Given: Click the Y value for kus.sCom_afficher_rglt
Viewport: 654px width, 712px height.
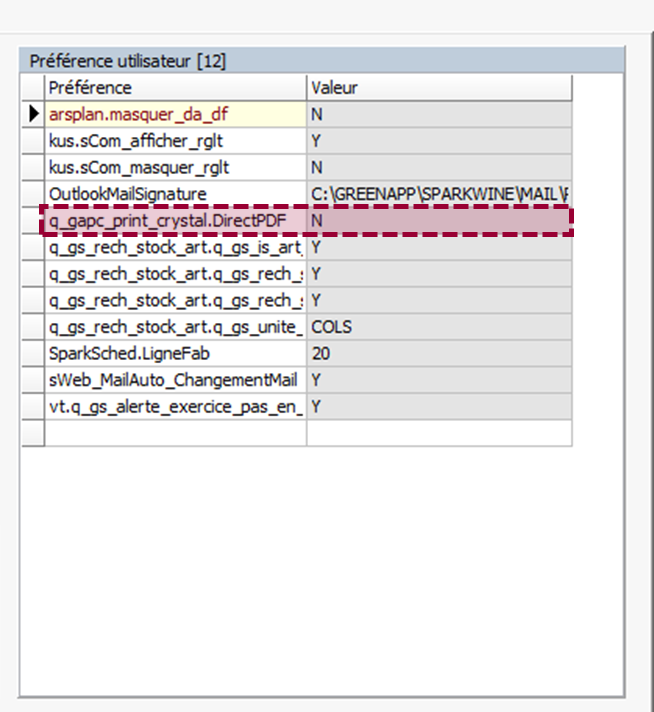Looking at the screenshot, I should click(438, 141).
